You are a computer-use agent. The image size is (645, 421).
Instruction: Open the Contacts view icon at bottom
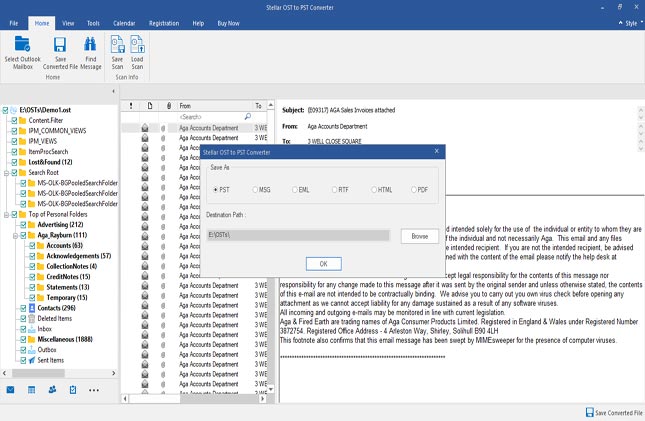click(x=52, y=389)
